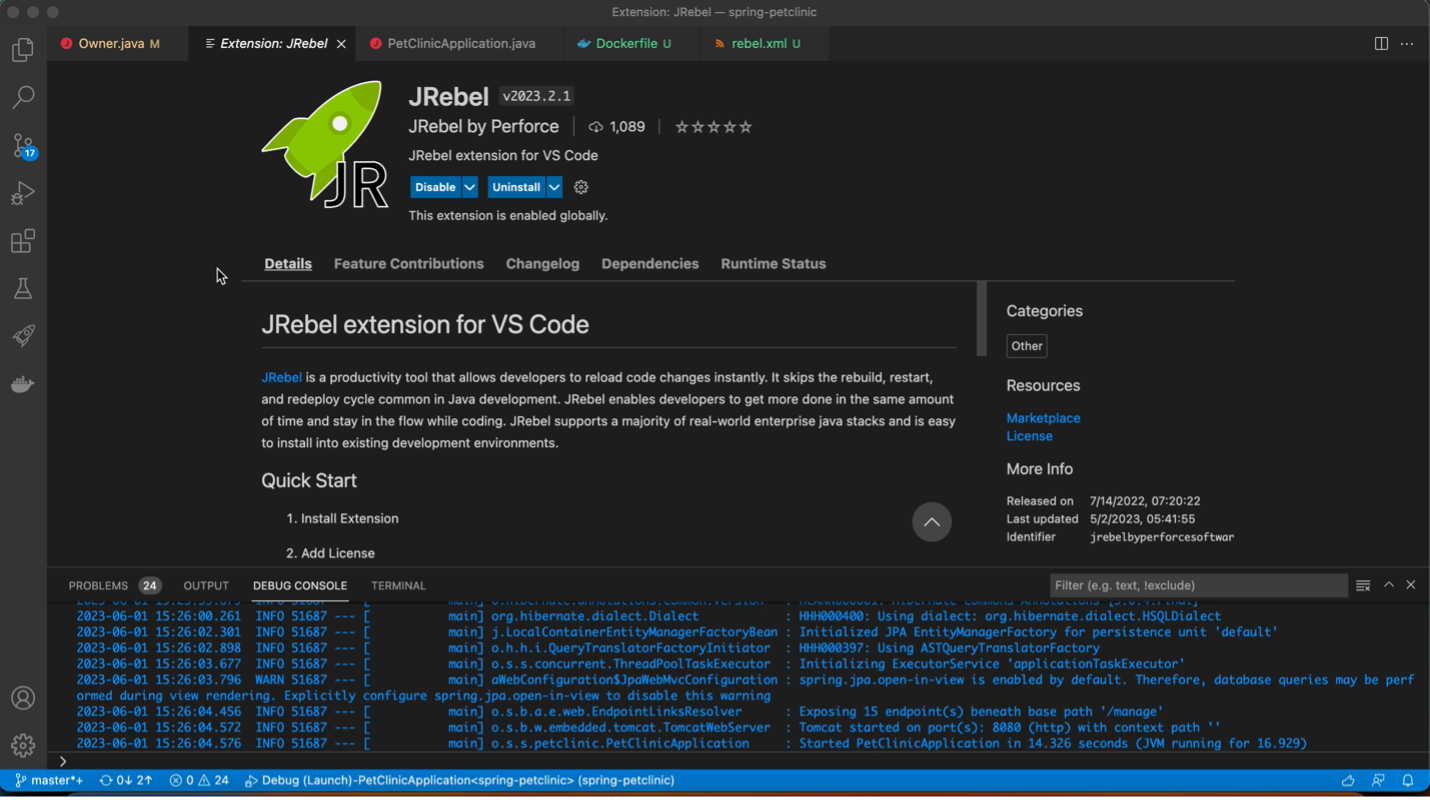The height and width of the screenshot is (800, 1430).
Task: Click the details page vertical scrollbar
Action: [981, 317]
